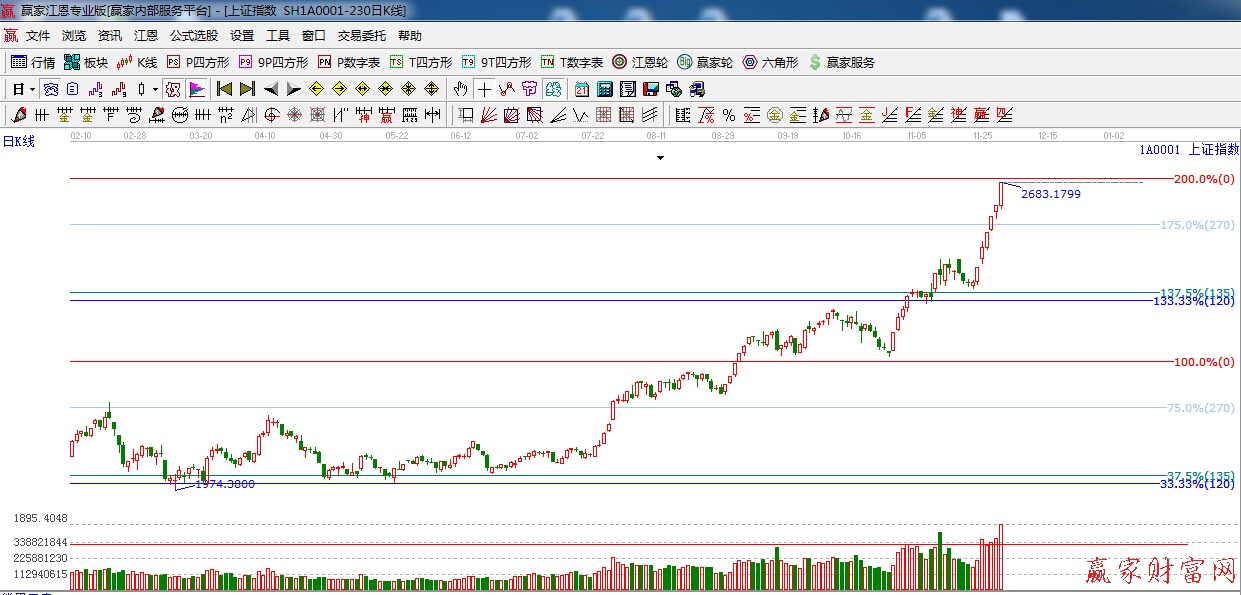1241x595 pixels.
Task: Click the 赢家服务 service button
Action: point(841,62)
